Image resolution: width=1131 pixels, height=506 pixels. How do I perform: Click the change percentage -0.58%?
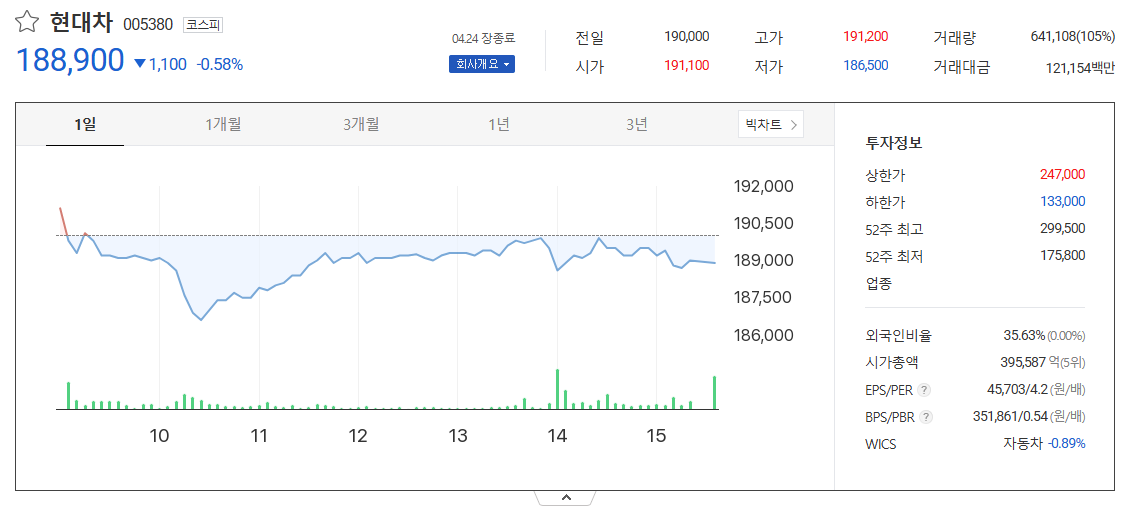[220, 64]
